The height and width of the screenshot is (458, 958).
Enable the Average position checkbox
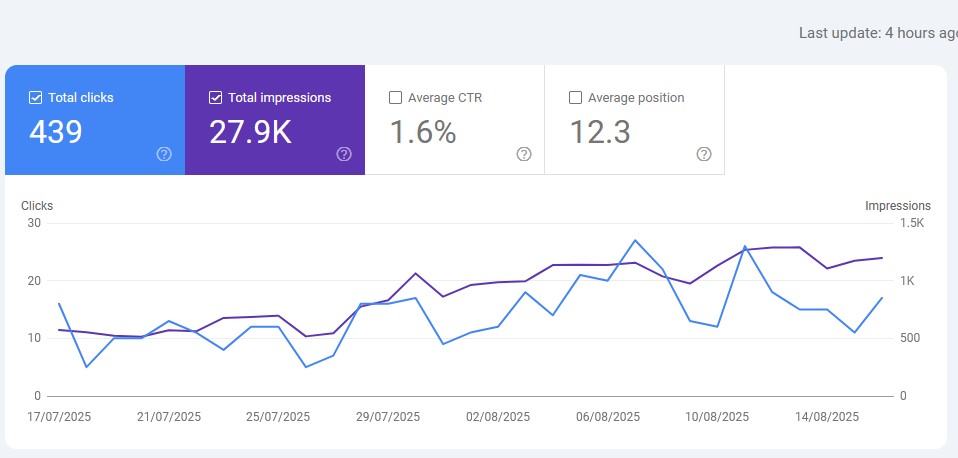coord(575,98)
